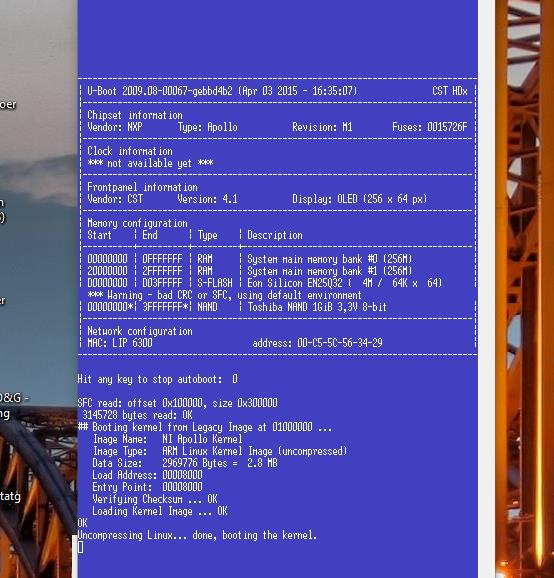Click the terminal cursor block at the bottom

[81, 547]
